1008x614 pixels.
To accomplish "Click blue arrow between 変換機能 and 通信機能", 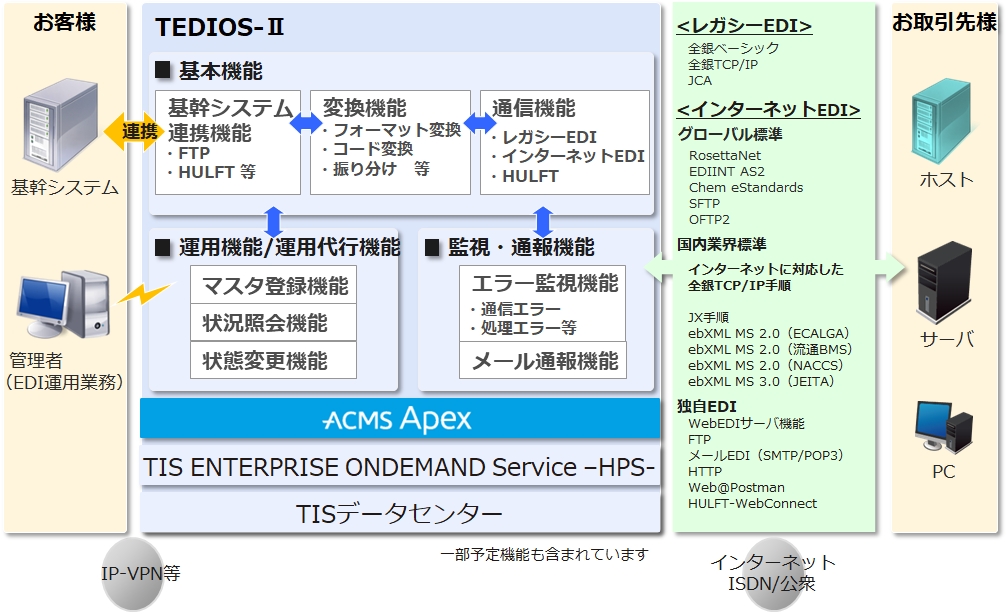I will click(480, 123).
